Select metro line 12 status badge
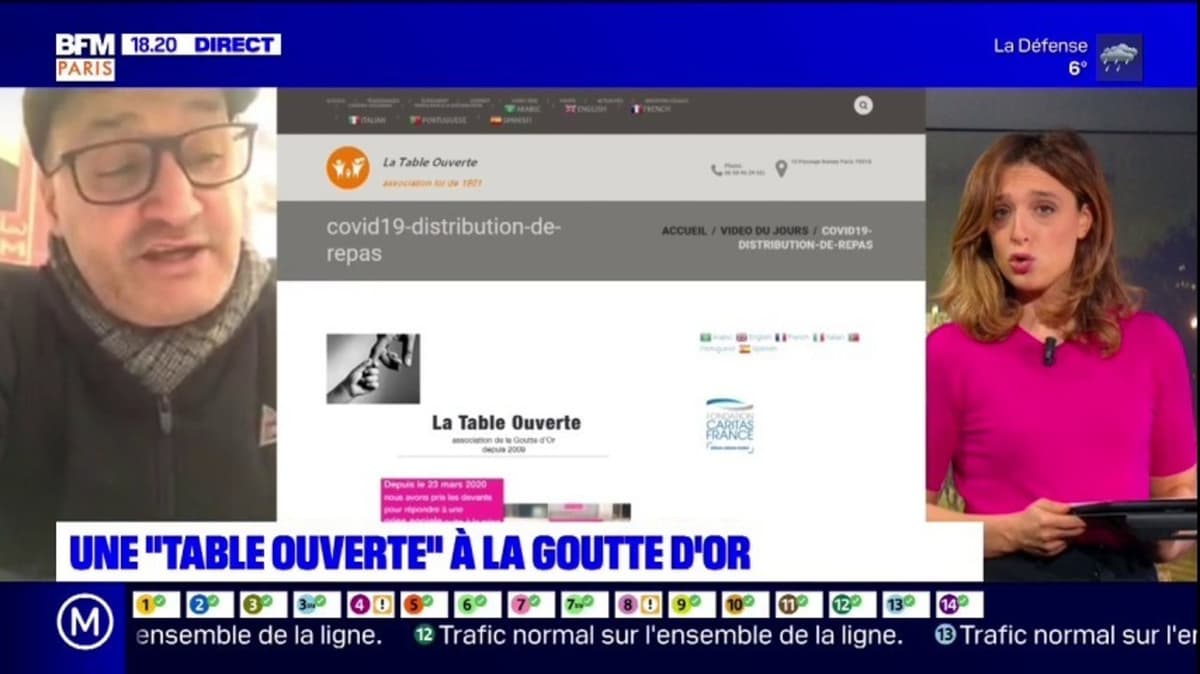 (852, 604)
